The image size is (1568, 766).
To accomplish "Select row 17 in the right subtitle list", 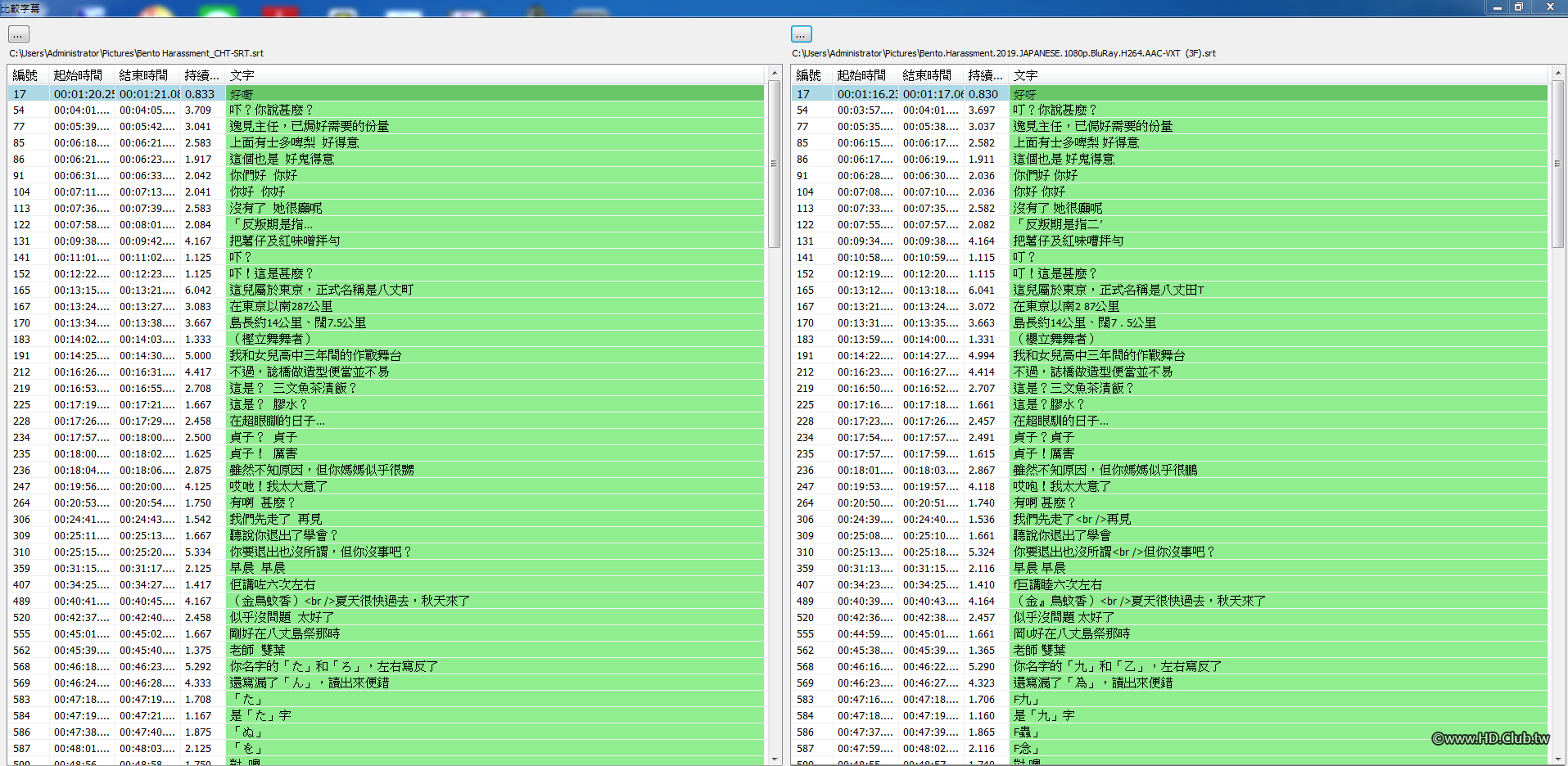I will 1170,94.
